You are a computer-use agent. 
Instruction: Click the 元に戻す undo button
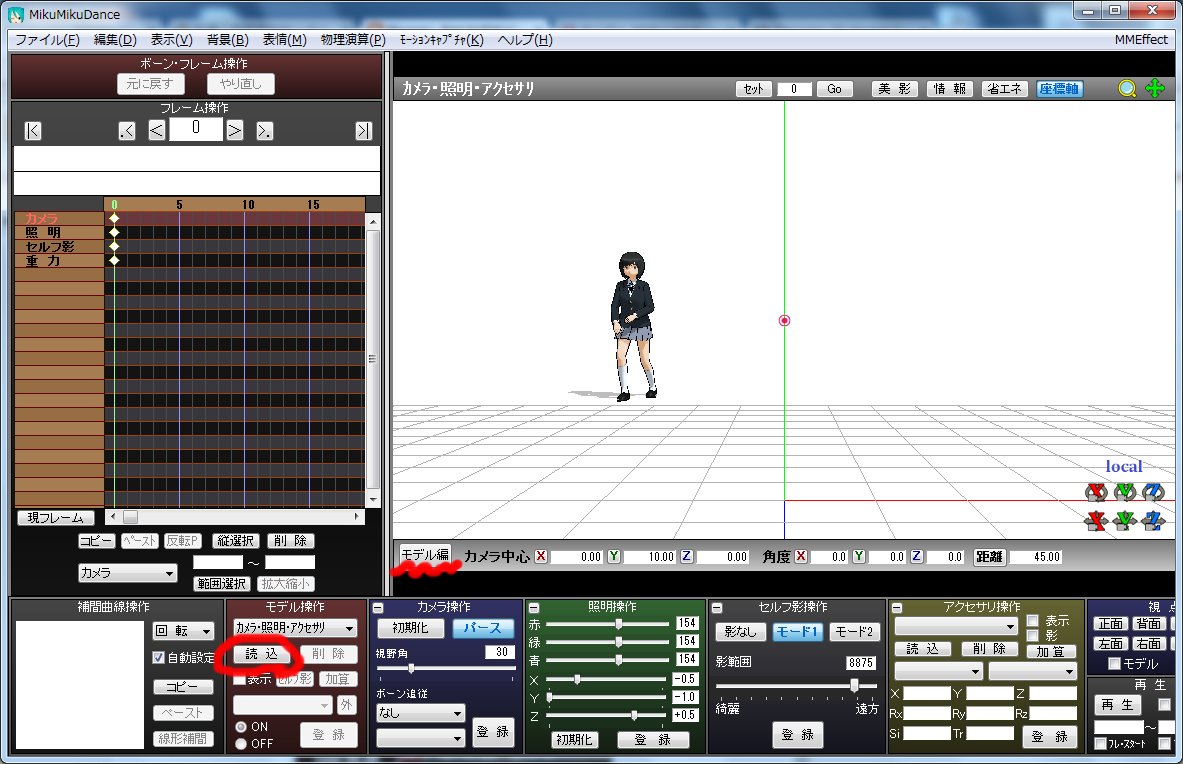150,84
